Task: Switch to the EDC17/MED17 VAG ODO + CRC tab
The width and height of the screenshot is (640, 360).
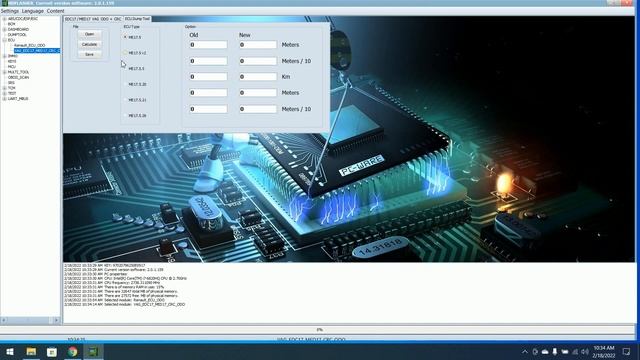Action: click(93, 19)
